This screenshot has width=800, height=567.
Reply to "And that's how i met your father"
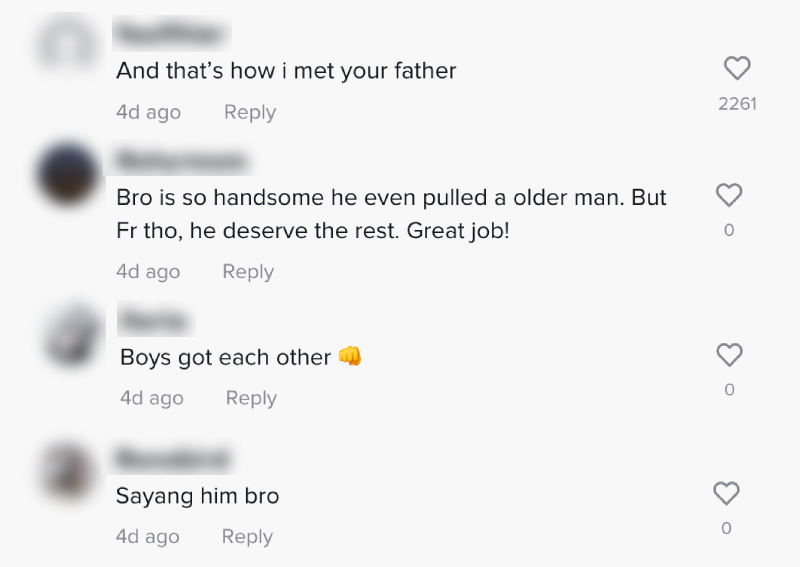pos(249,112)
